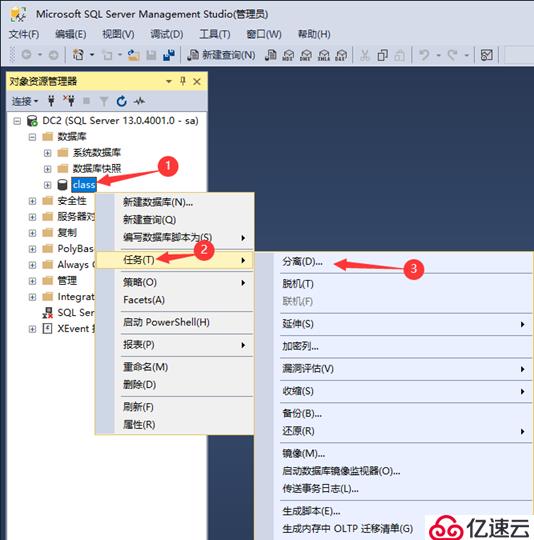Choose Facets(A) in context menu
Image resolution: width=534 pixels, height=540 pixels.
[x=174, y=300]
